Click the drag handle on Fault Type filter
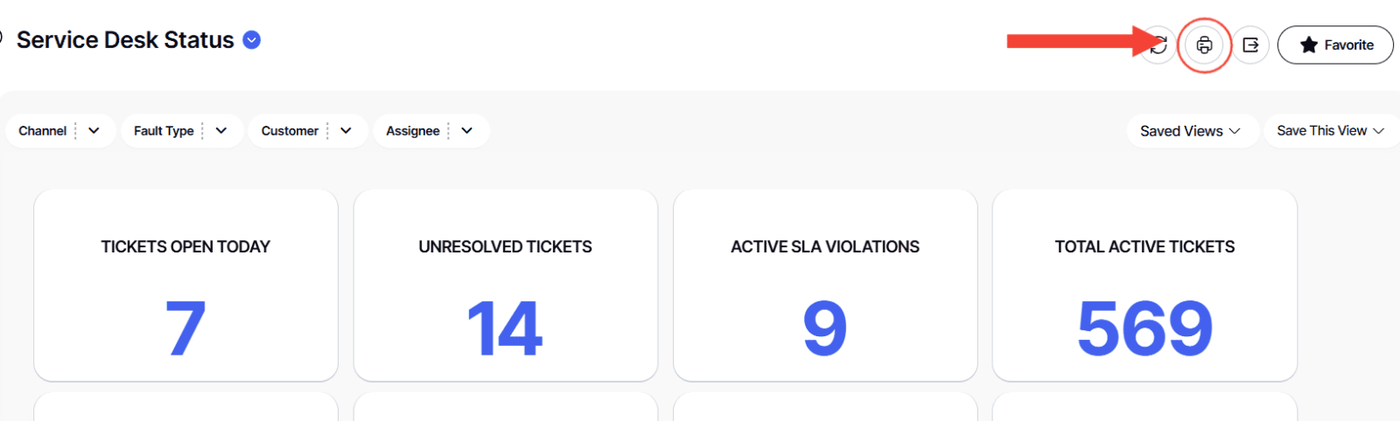 coord(202,131)
